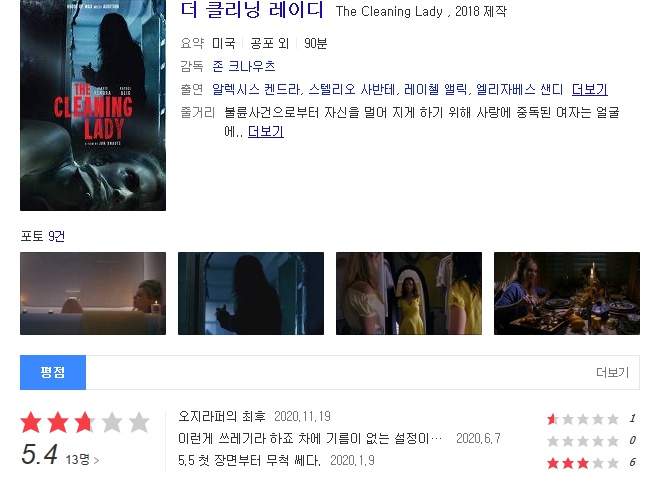The width and height of the screenshot is (660, 482).
Task: Open actor 스텔리오 사반테 profile
Action: point(352,90)
